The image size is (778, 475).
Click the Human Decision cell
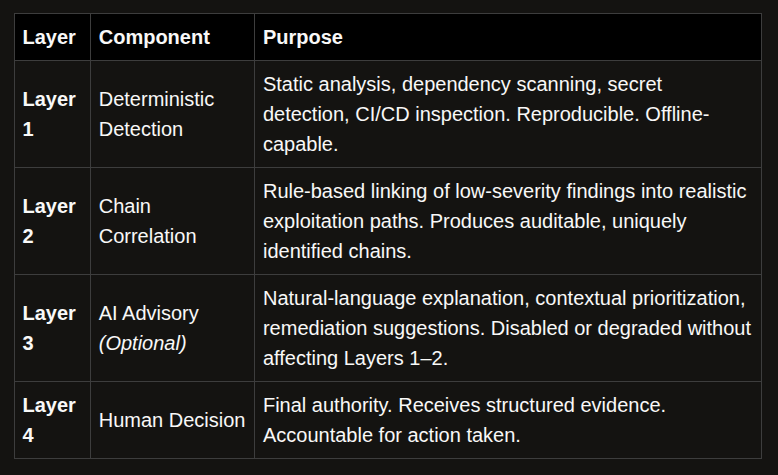172,420
